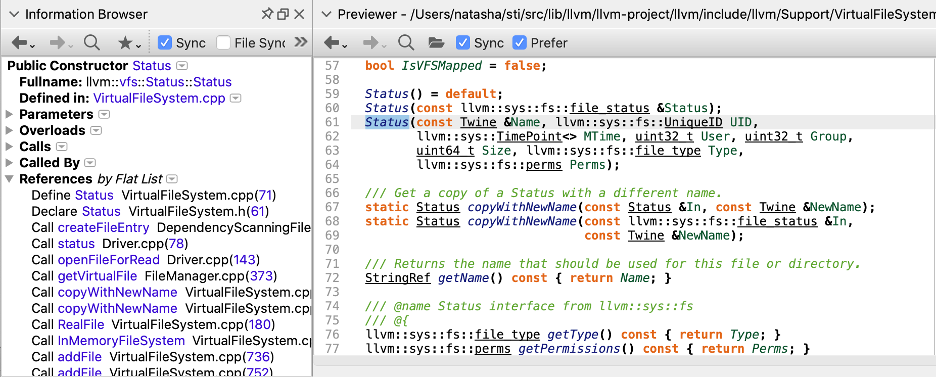Click vfs namespace link in Fullname

click(x=130, y=82)
